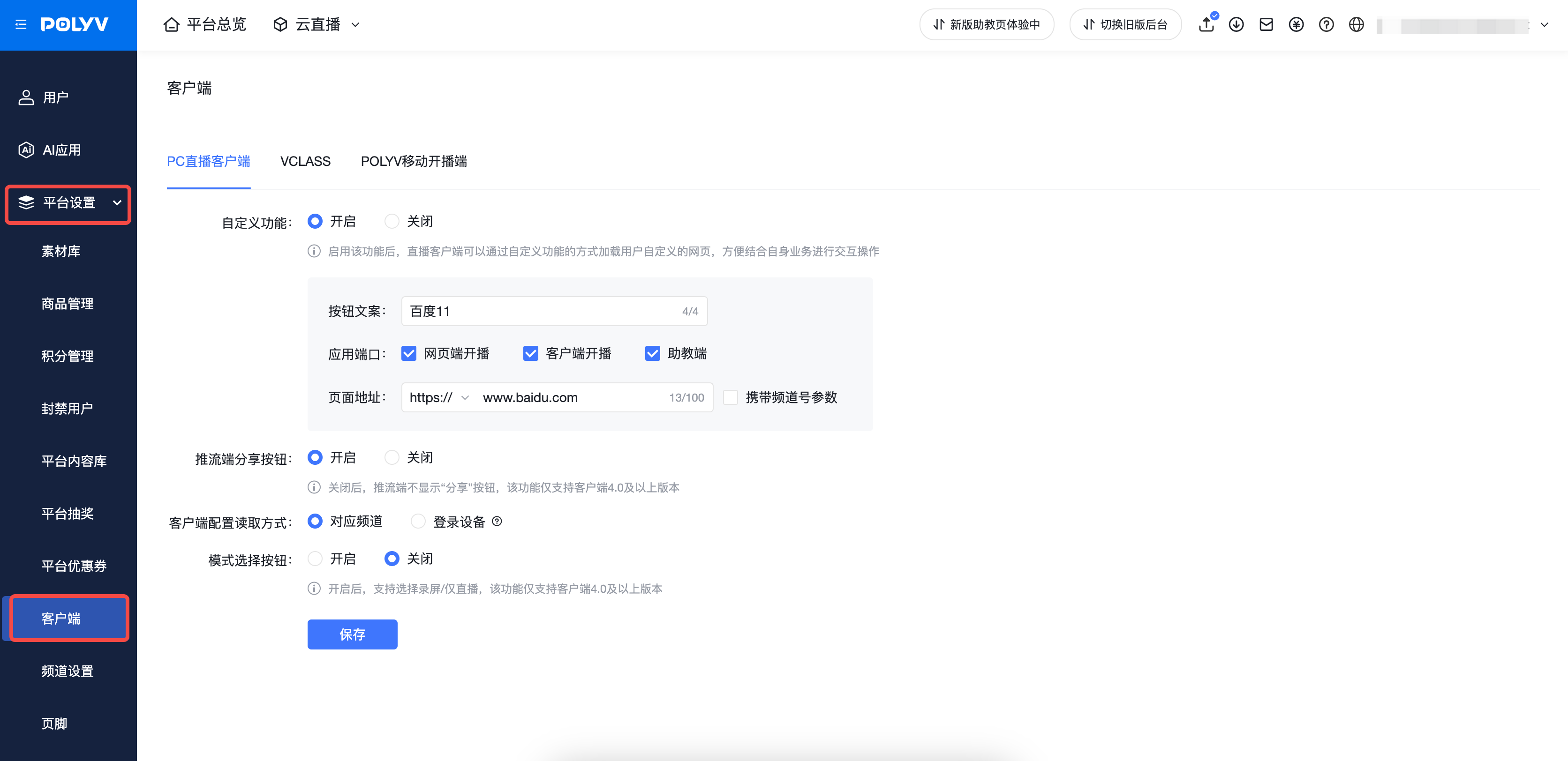
Task: Select 开启 for 自定义功能
Action: tap(315, 222)
